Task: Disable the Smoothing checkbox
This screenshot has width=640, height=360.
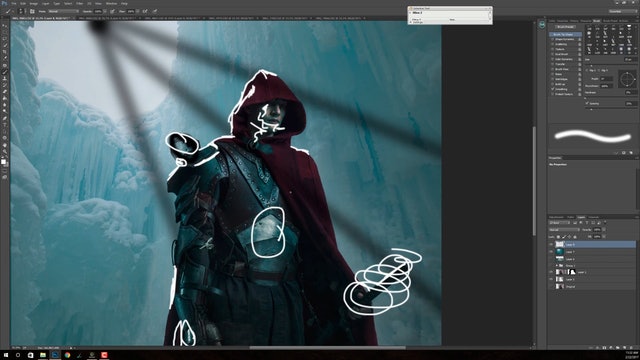Action: click(553, 89)
